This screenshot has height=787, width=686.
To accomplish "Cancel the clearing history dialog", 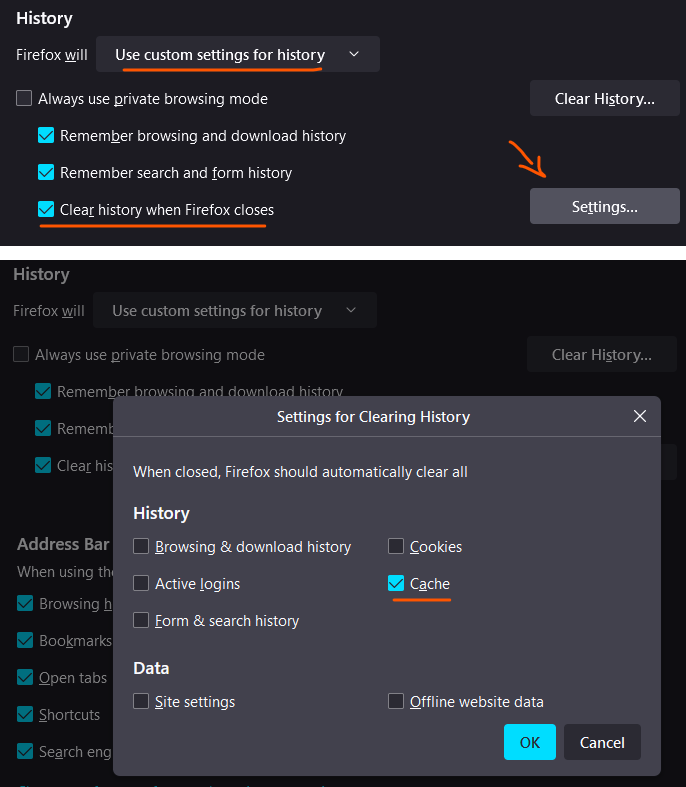I will click(x=602, y=742).
